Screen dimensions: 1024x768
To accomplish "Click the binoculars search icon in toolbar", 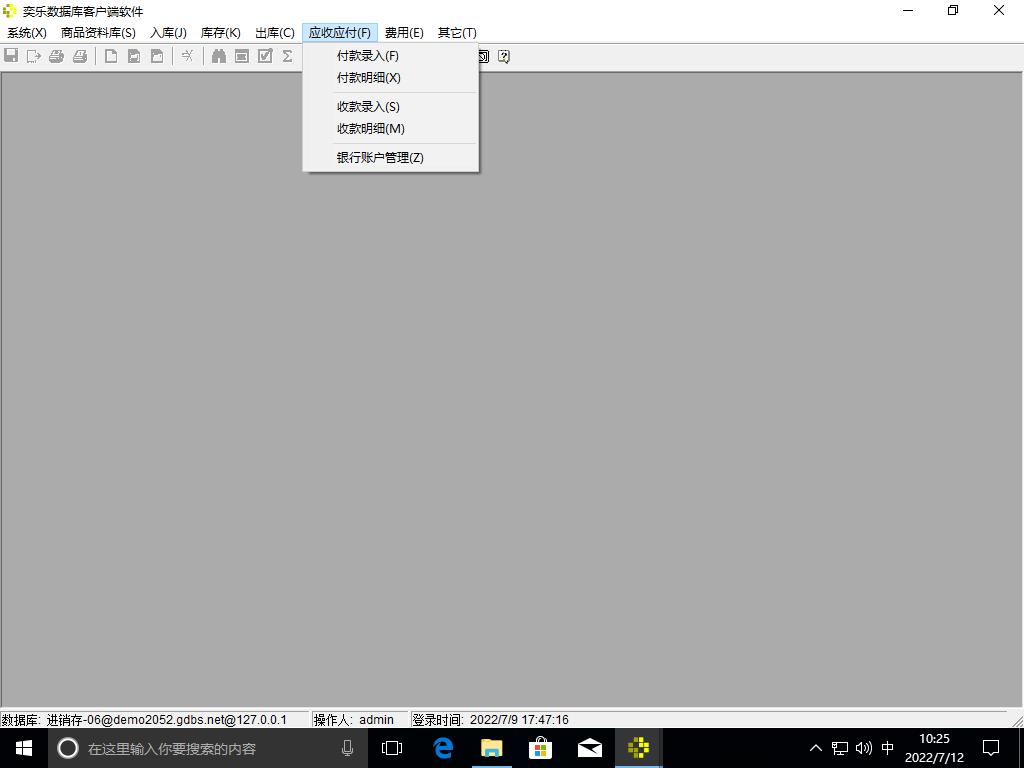I will pos(218,56).
